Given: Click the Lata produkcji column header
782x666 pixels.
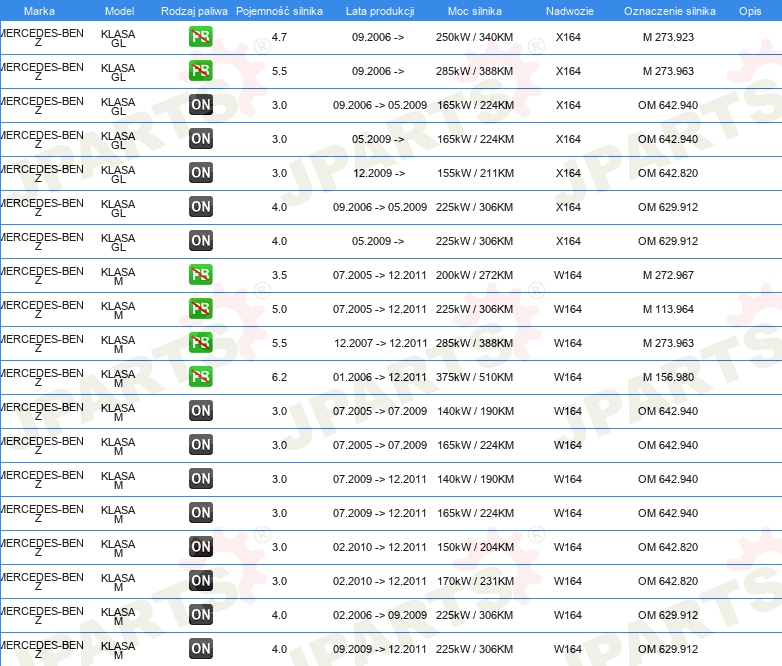Looking at the screenshot, I should (x=380, y=11).
